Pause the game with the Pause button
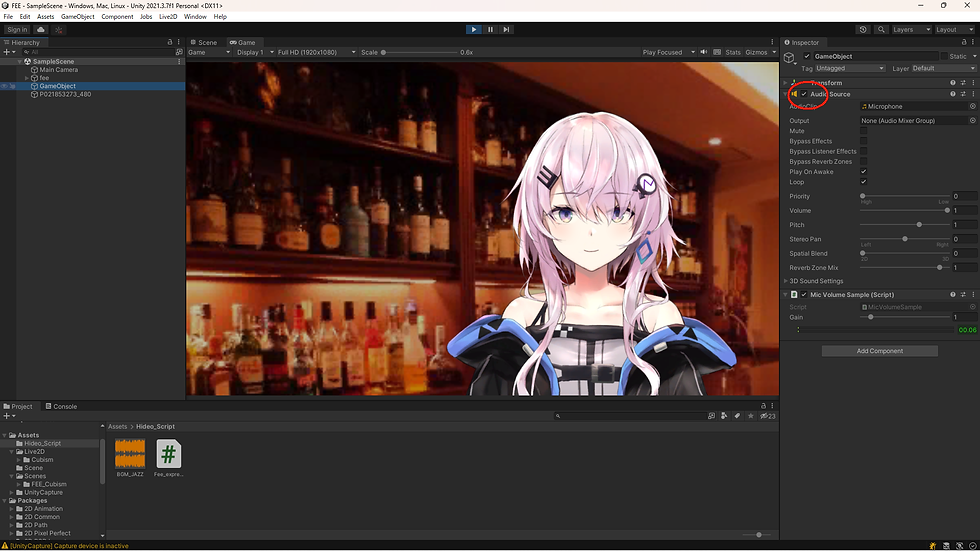 [x=490, y=29]
